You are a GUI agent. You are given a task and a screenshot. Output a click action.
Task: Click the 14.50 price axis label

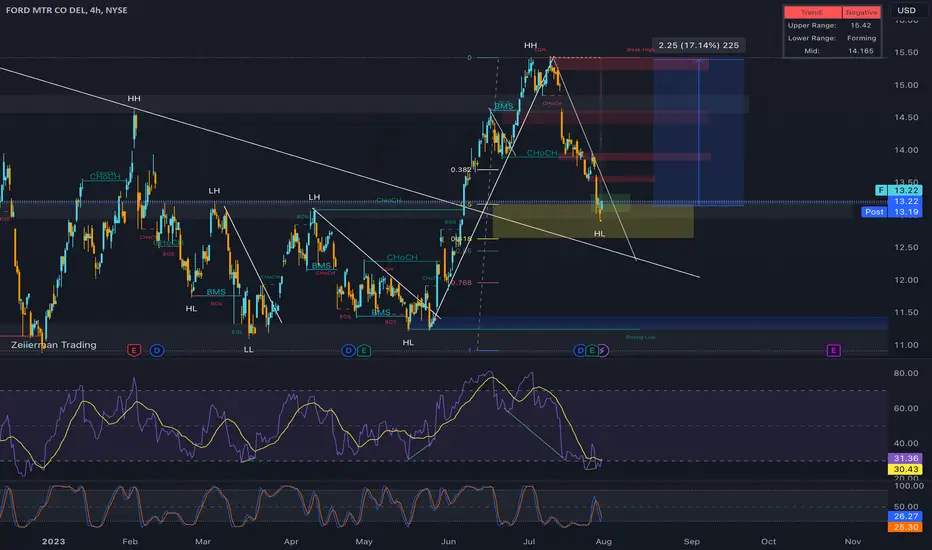[906, 117]
